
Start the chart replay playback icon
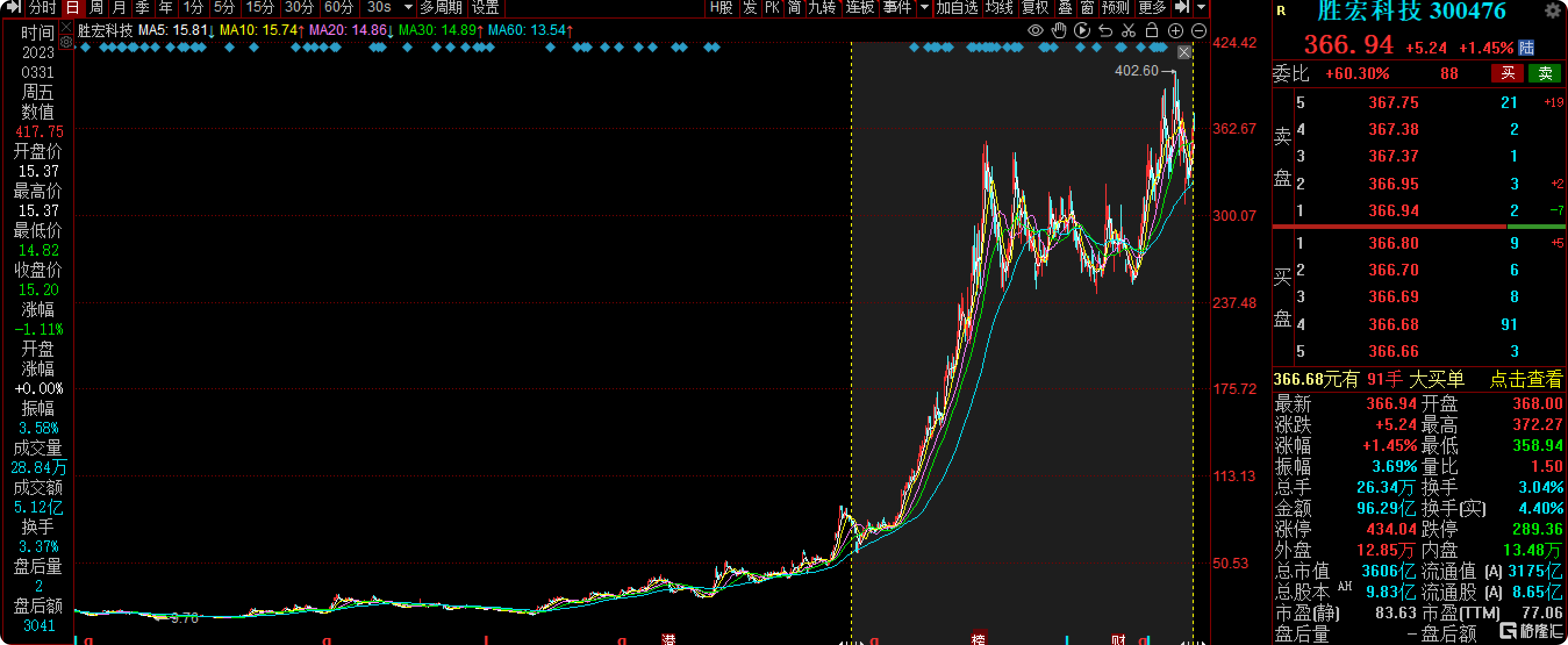(x=1082, y=30)
